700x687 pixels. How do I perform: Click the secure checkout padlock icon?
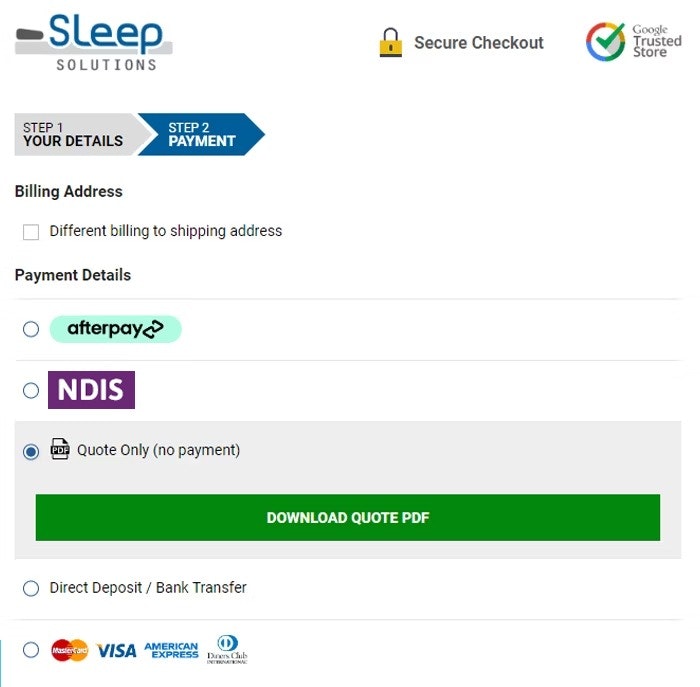tap(390, 43)
